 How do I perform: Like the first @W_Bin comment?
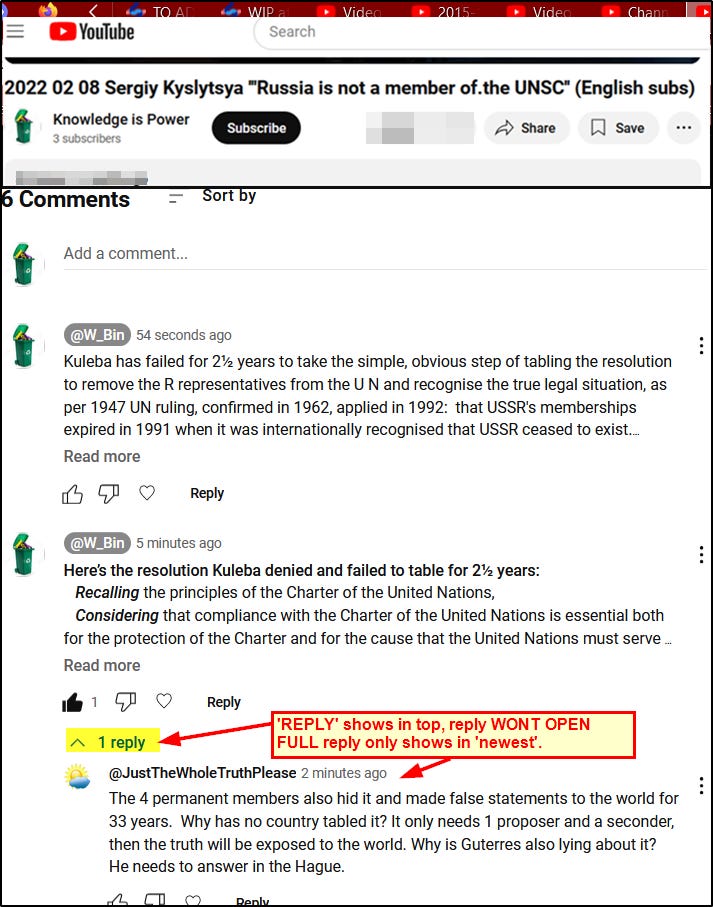point(72,494)
